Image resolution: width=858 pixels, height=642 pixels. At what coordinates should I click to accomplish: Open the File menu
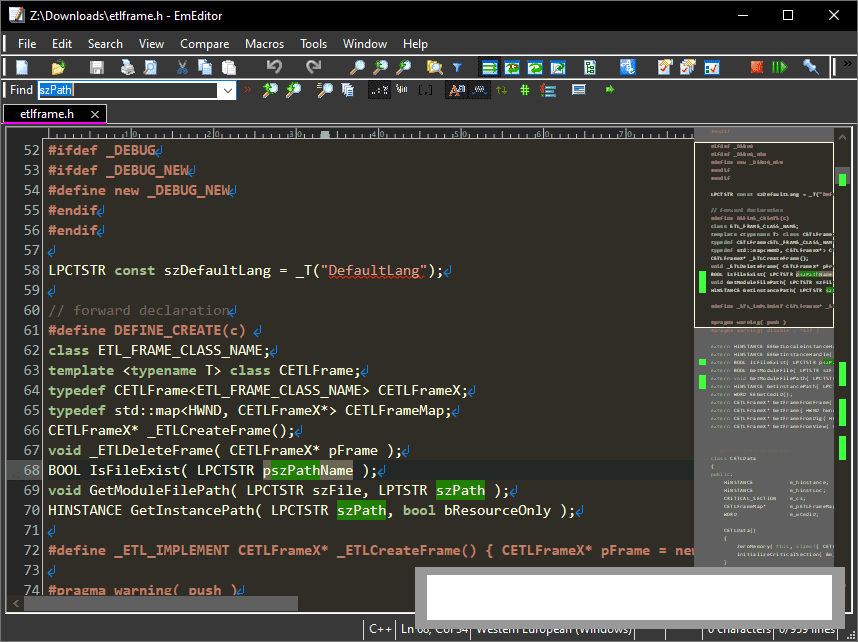[27, 44]
